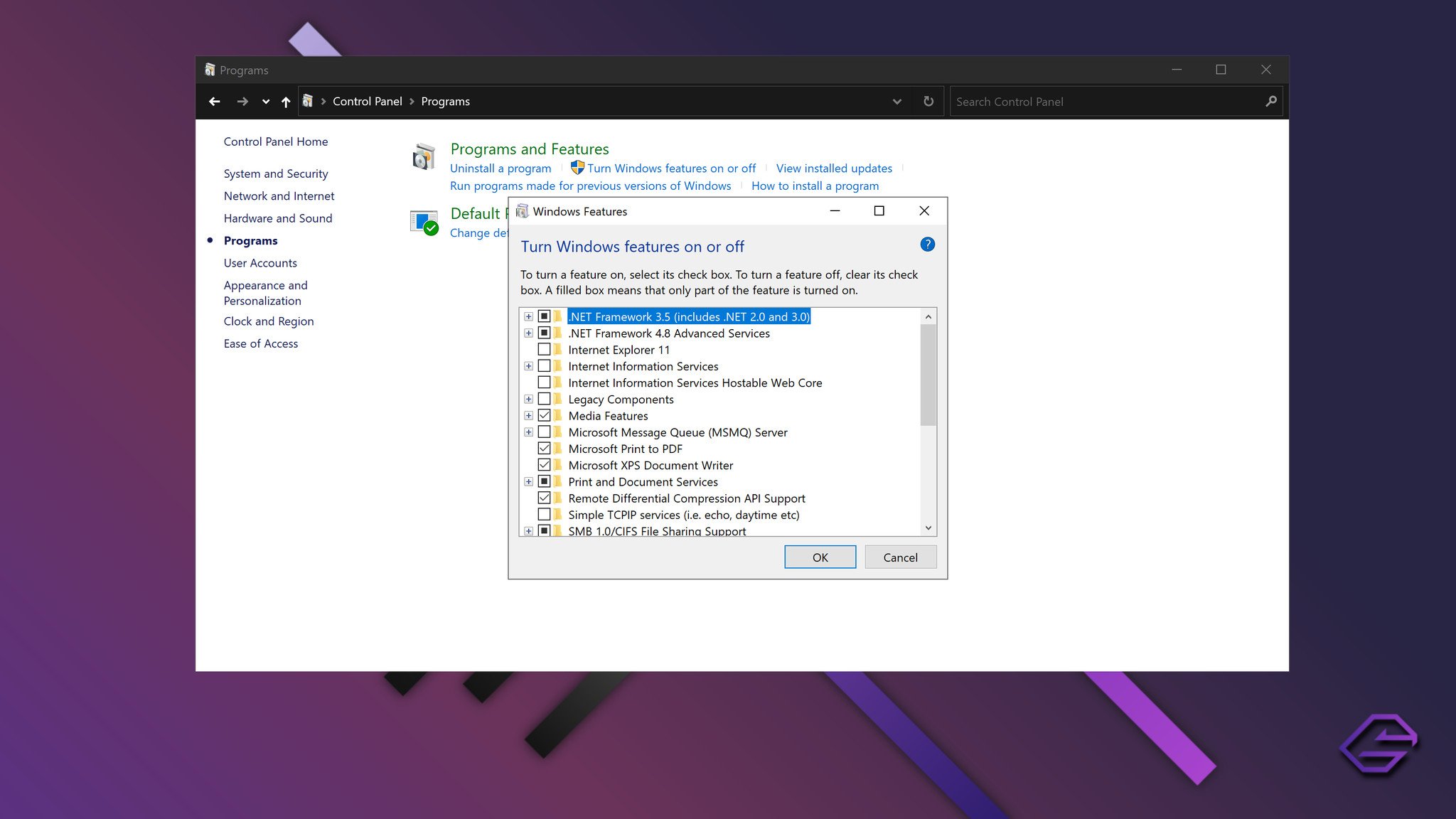Expand the Internet Information Services node

(x=528, y=366)
